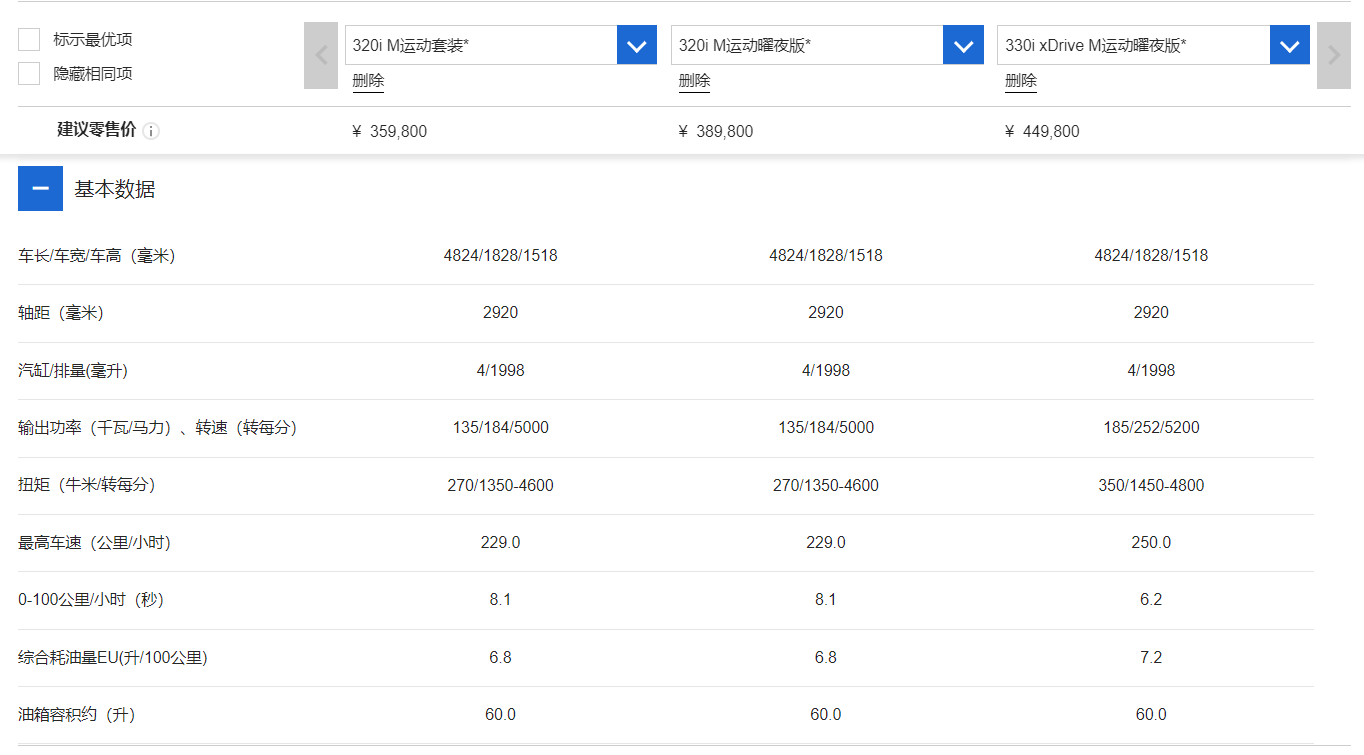This screenshot has height=755, width=1364.
Task: Delete the 320i M运动曜夜版 column
Action: pyautogui.click(x=694, y=81)
